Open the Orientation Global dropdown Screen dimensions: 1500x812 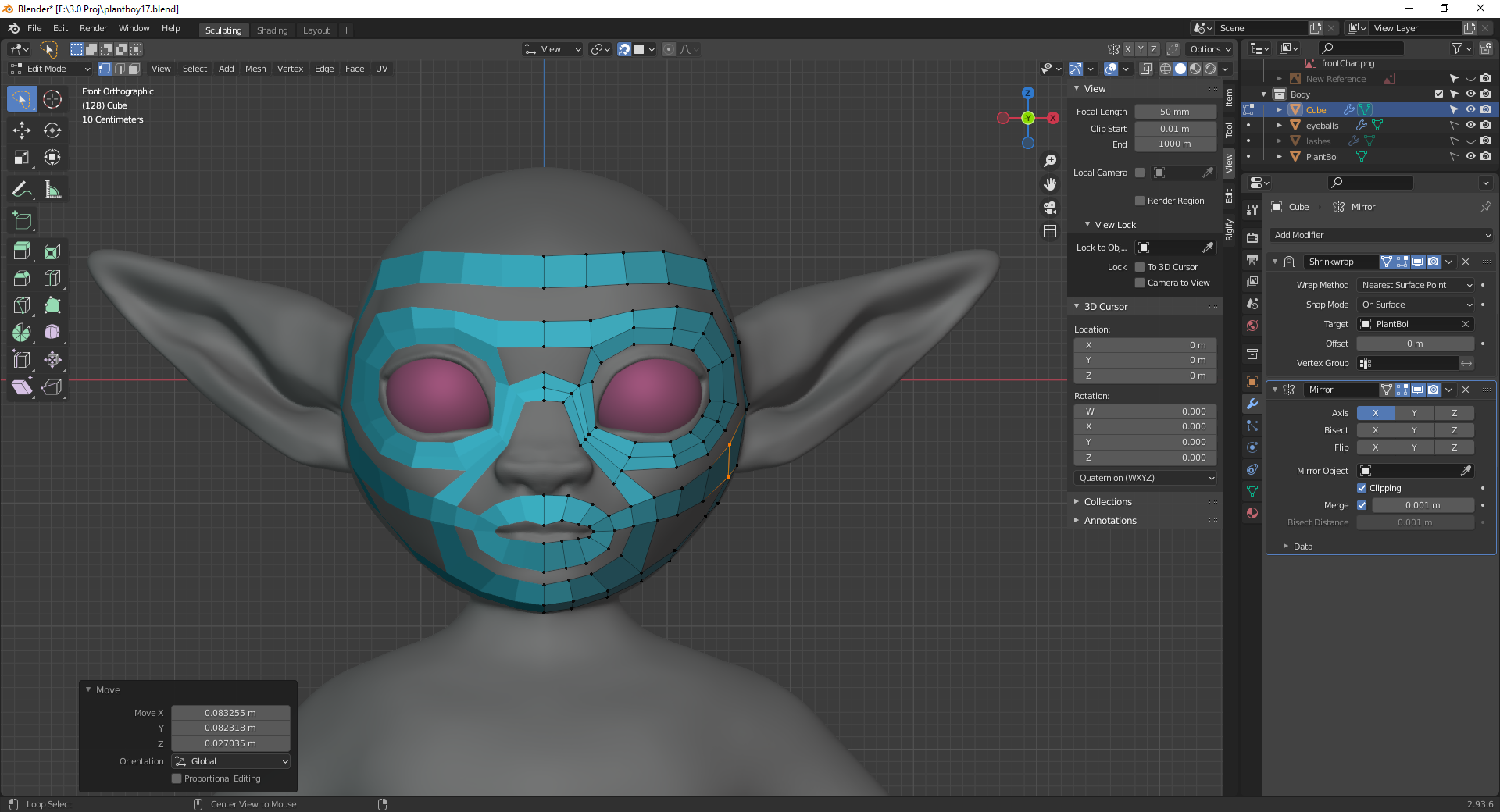tap(231, 761)
